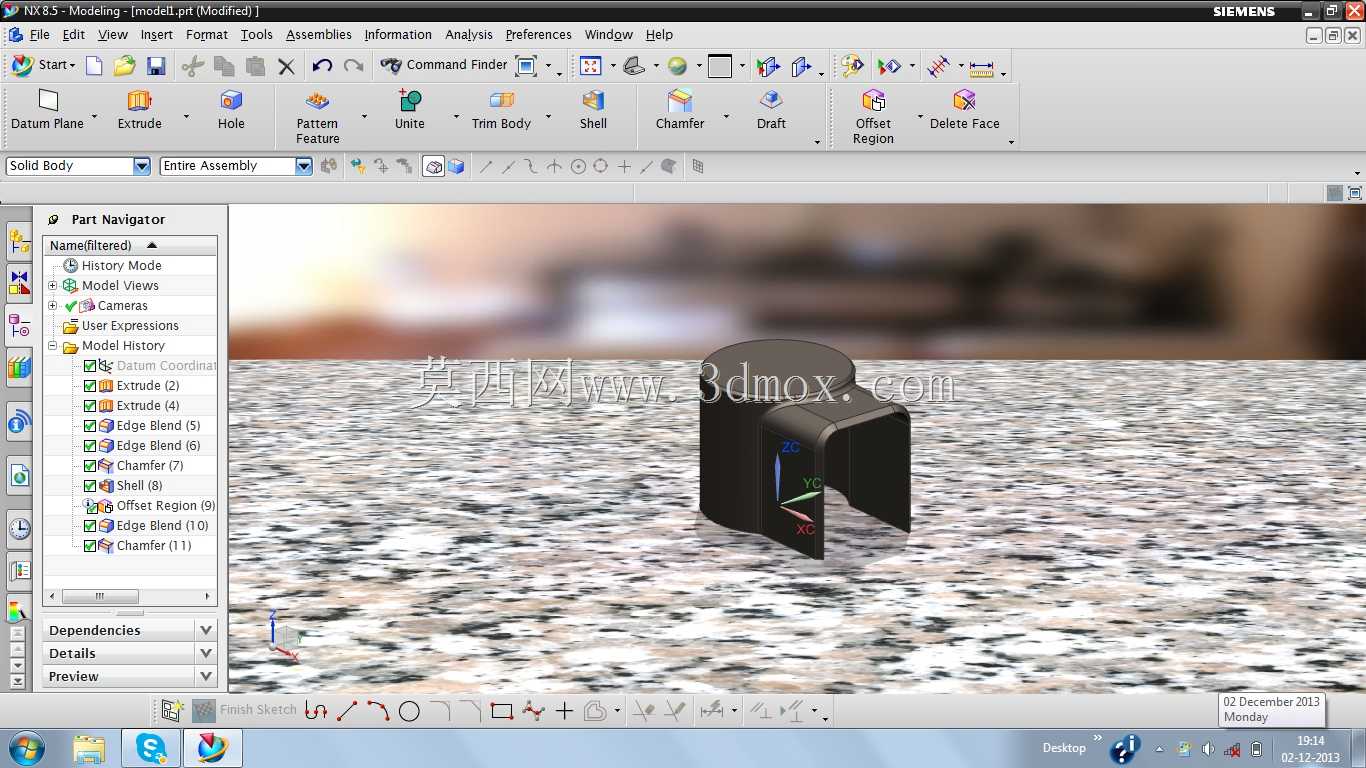Uncheck the Chamfer (7) checkbox
1366x768 pixels.
click(x=90, y=466)
